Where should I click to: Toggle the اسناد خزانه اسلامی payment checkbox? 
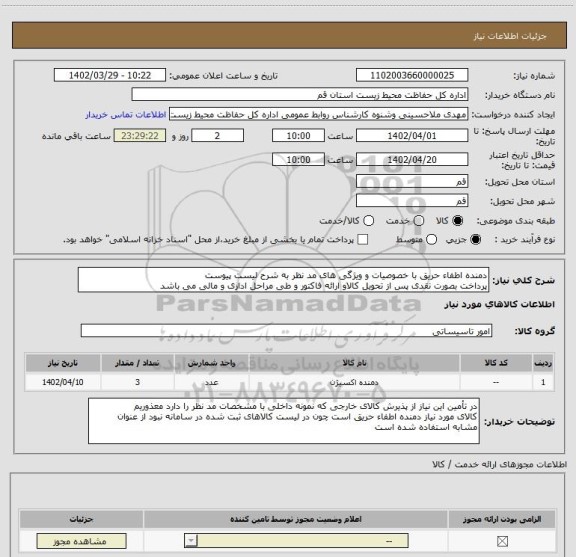(x=363, y=240)
